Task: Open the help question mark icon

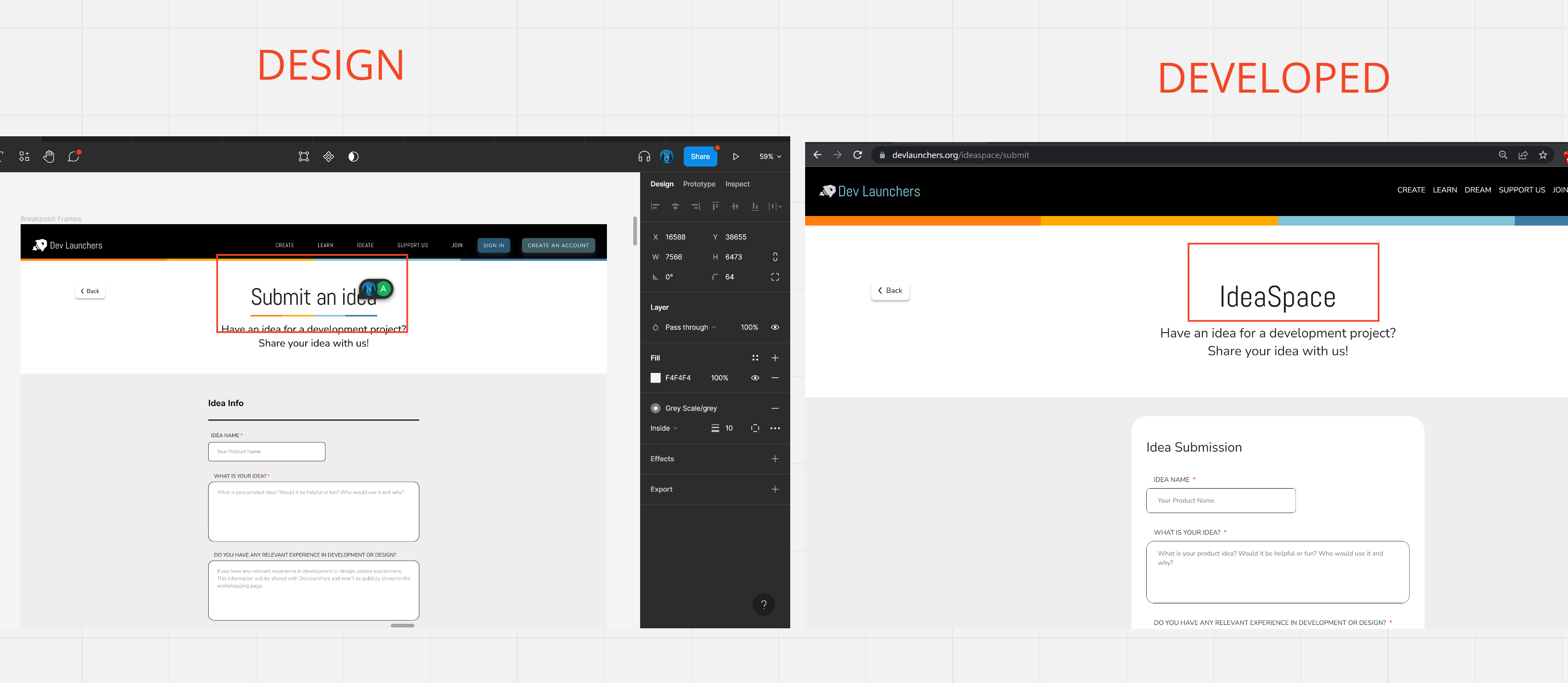Action: tap(764, 604)
